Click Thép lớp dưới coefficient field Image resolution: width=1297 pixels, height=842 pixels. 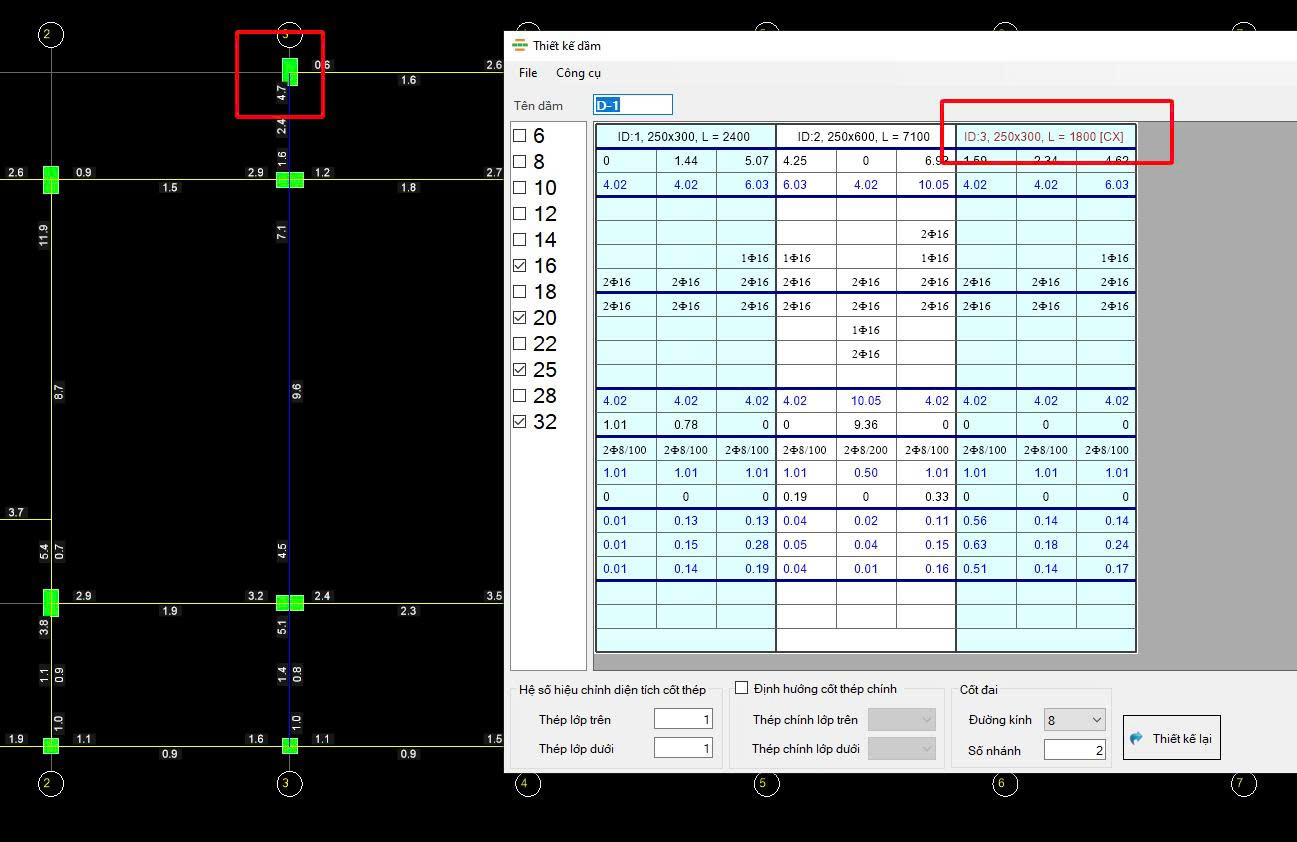683,748
